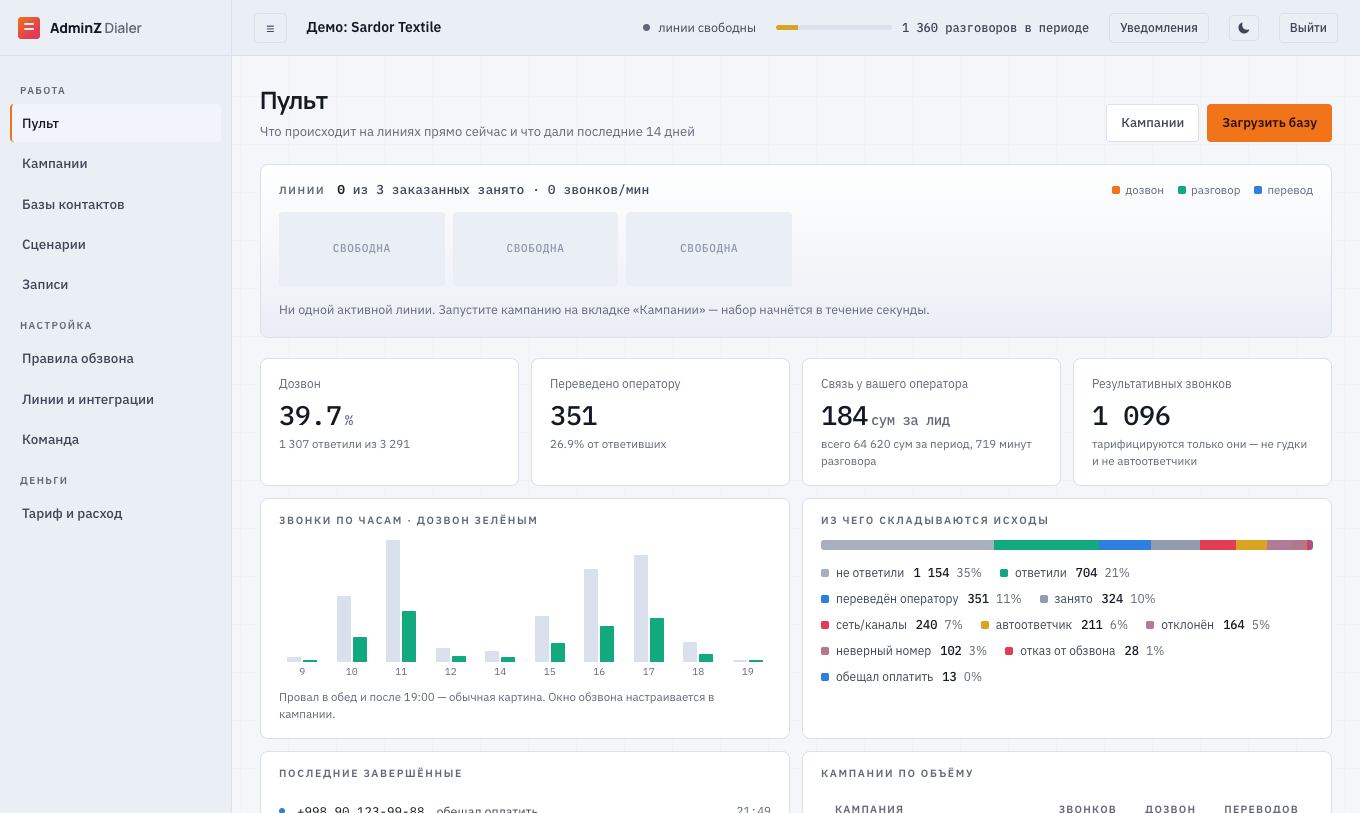Screen dimensions: 1360x813
Task: Open Базы контактов in the sidebar
Action: coord(116,204)
